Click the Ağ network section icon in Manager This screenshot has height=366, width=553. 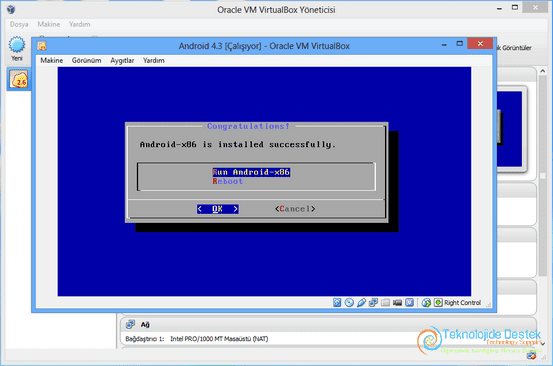[130, 324]
